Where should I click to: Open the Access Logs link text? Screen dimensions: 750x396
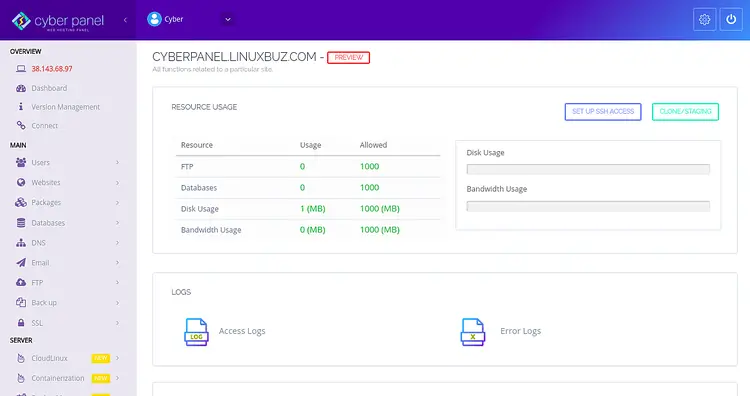242,331
